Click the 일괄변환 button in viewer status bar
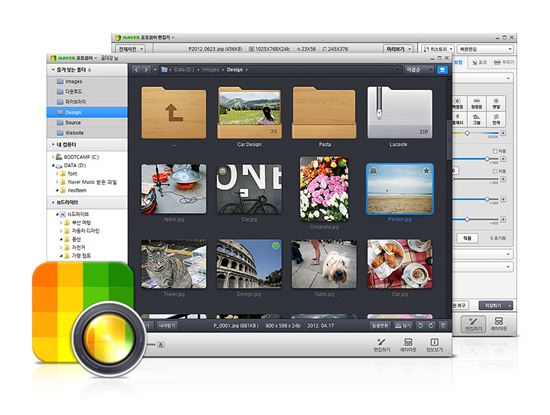This screenshot has width=550, height=415. pyautogui.click(x=379, y=326)
